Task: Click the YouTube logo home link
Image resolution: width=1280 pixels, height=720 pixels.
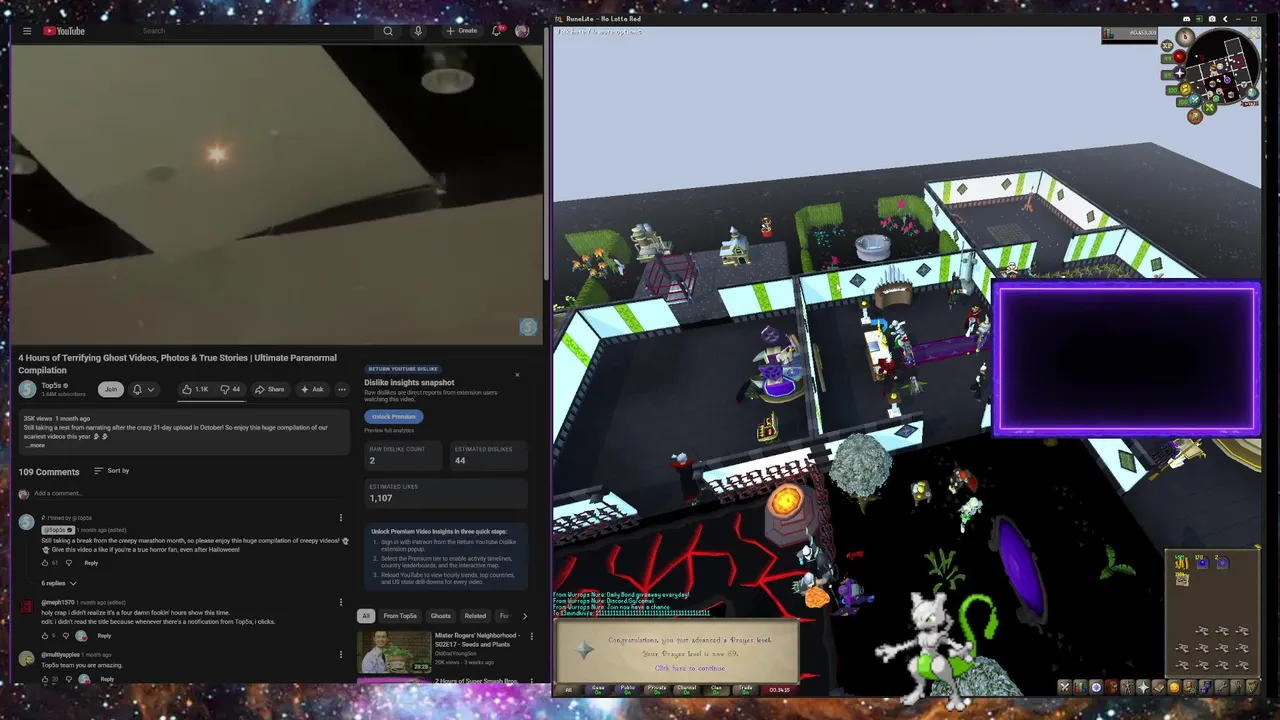Action: pos(64,31)
